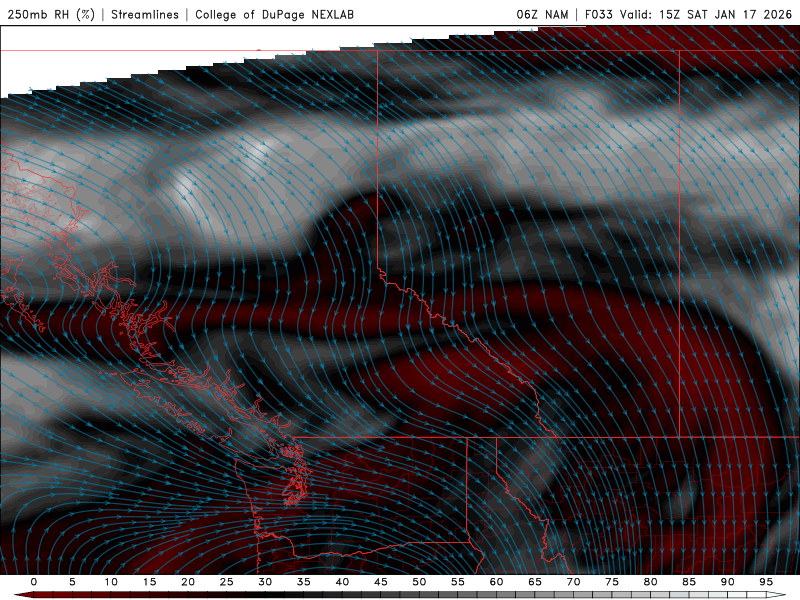Select the 40 value on the color scale
Screen dimensions: 800x600
click(342, 582)
